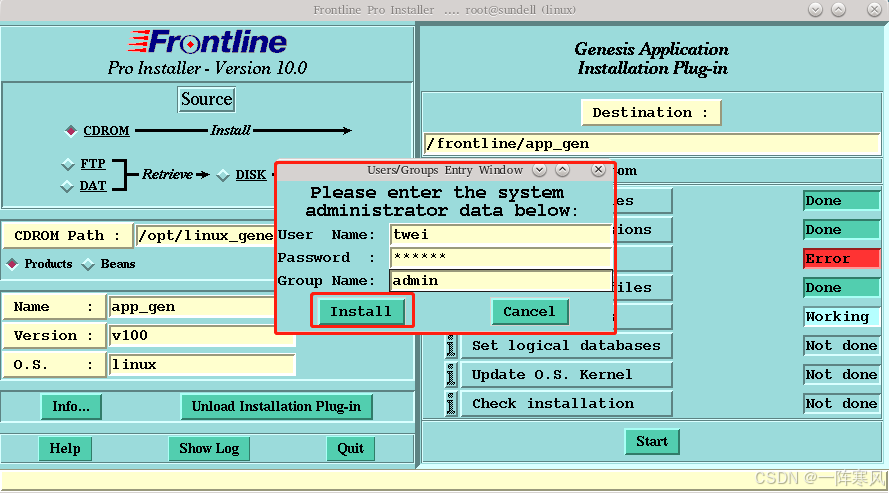Image resolution: width=889 pixels, height=493 pixels.
Task: Quit the Frontline installer
Action: [350, 449]
